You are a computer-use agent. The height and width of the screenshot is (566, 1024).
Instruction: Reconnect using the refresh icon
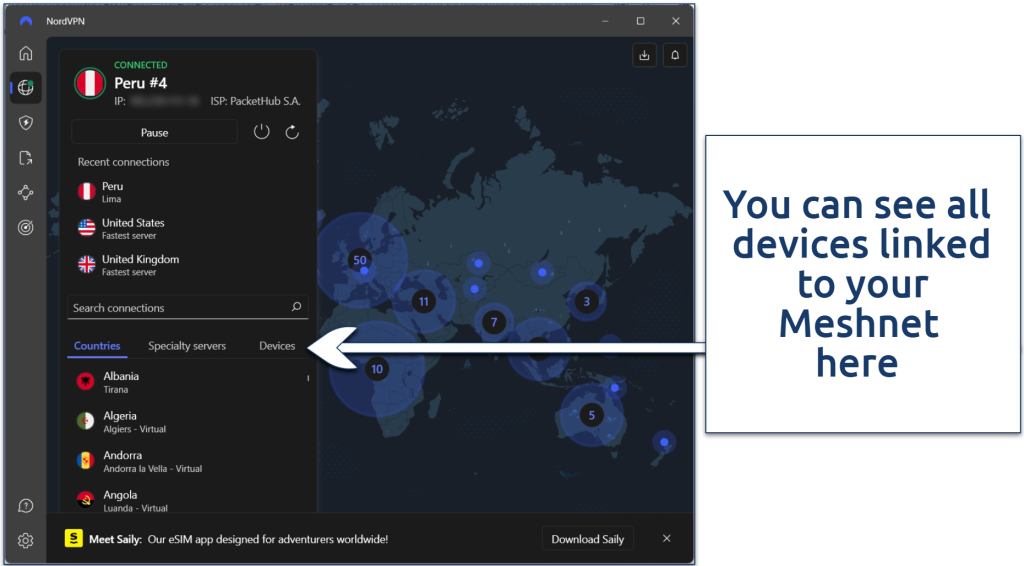click(292, 133)
